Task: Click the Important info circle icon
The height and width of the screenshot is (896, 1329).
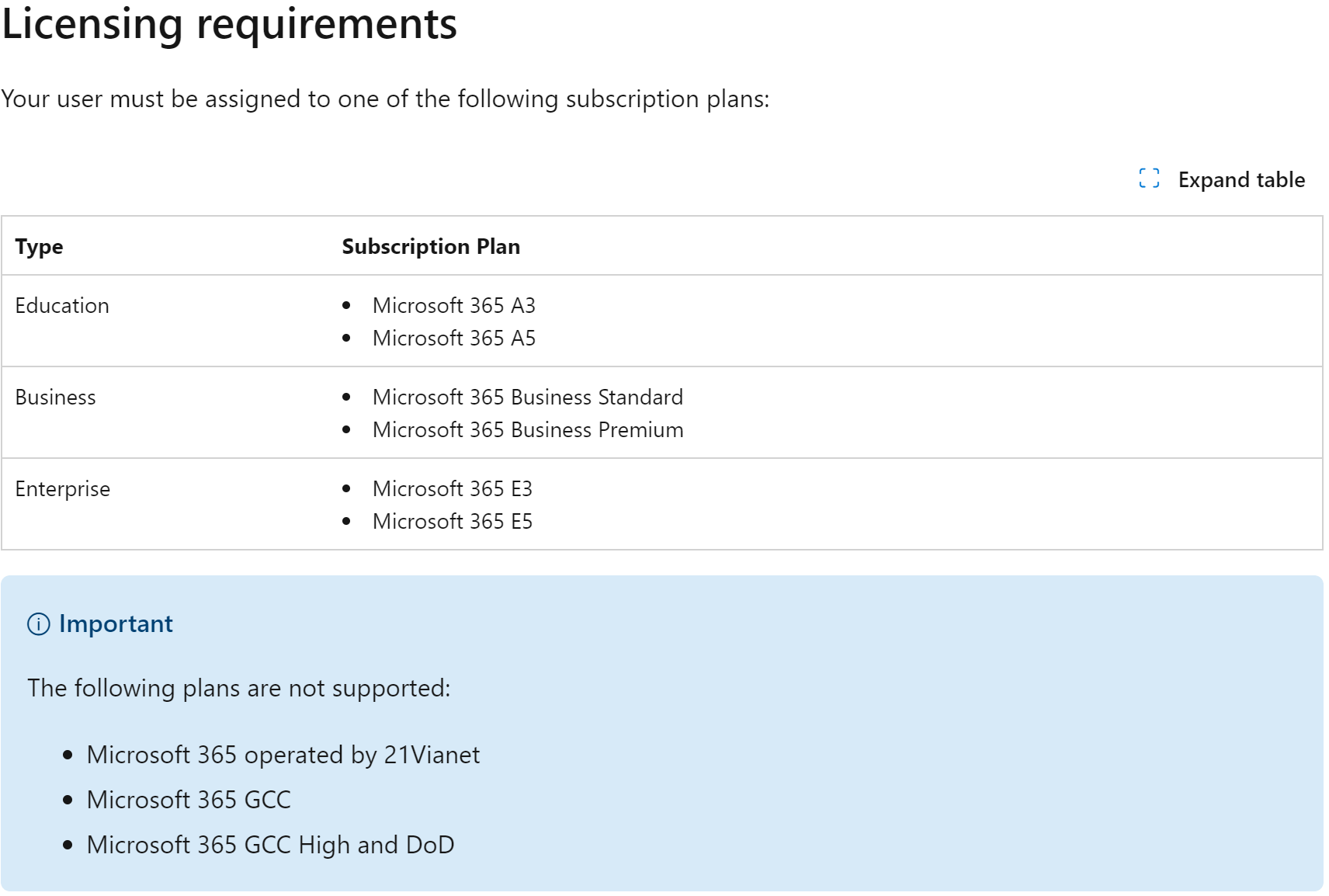Action: (x=39, y=624)
